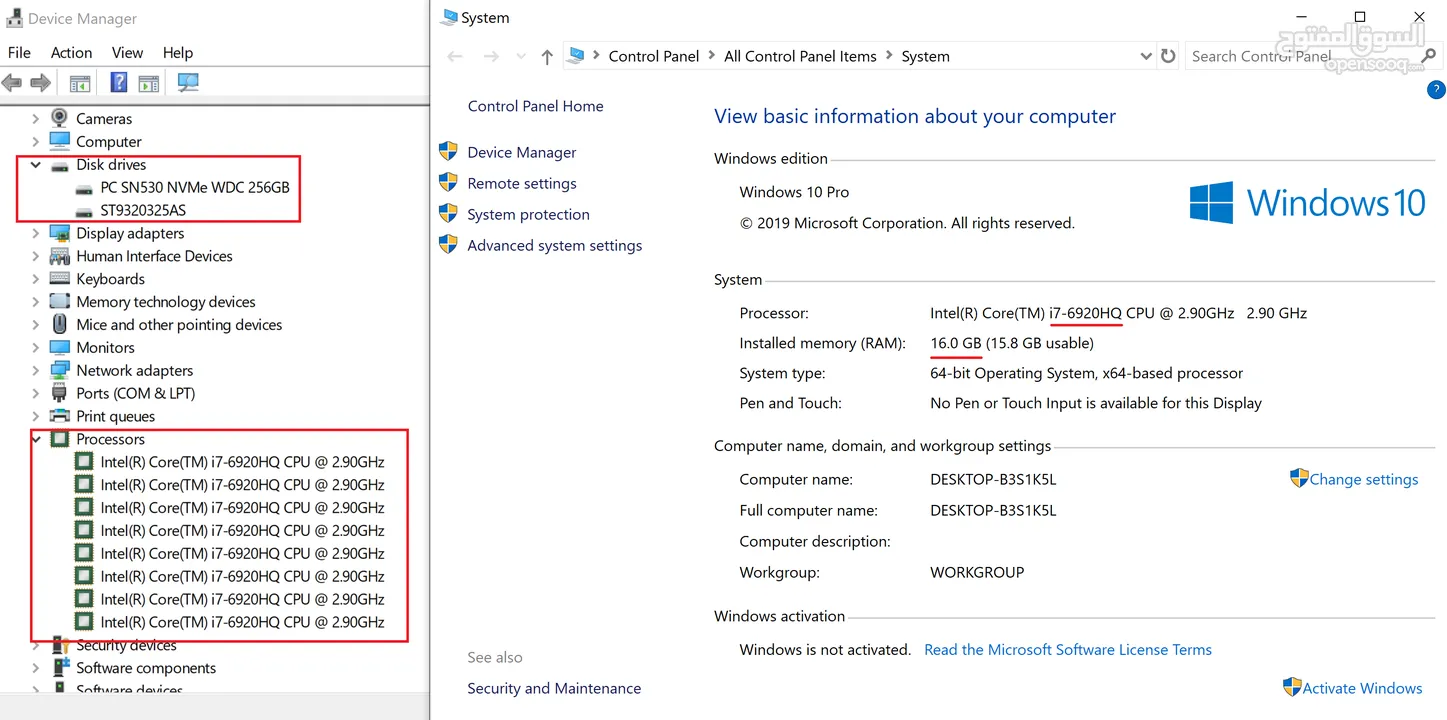The image size is (1447, 720).
Task: Select the Computer category icon in tree
Action: [60, 141]
